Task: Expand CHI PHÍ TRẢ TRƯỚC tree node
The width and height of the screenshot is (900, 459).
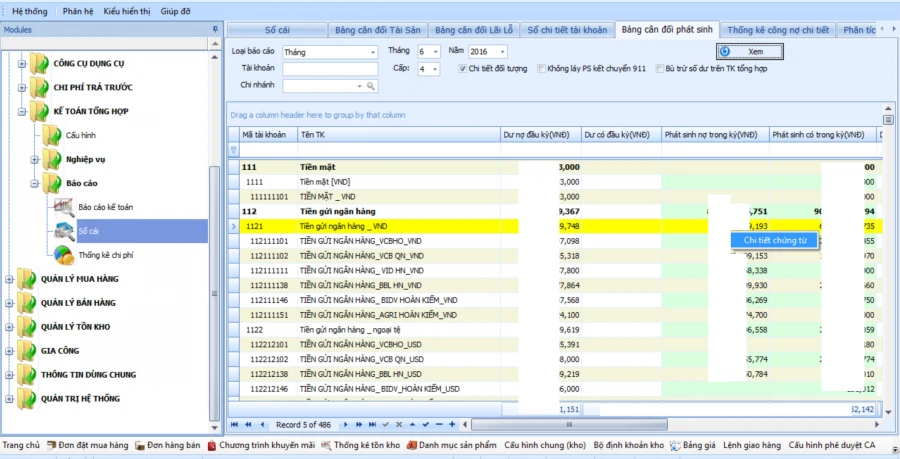Action: coord(22,88)
